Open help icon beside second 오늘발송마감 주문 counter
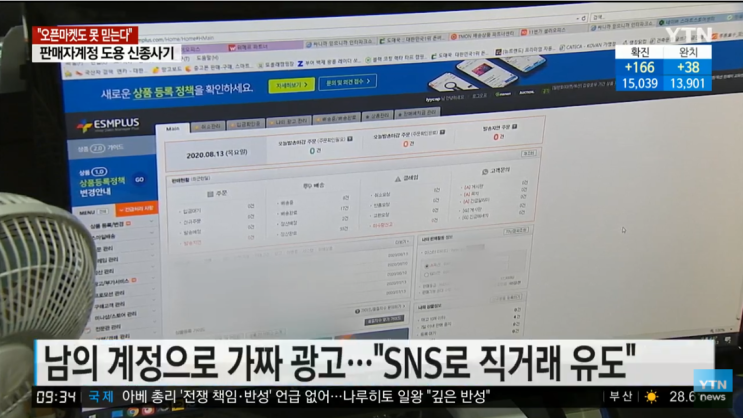This screenshot has width=743, height=418. [x=442, y=132]
